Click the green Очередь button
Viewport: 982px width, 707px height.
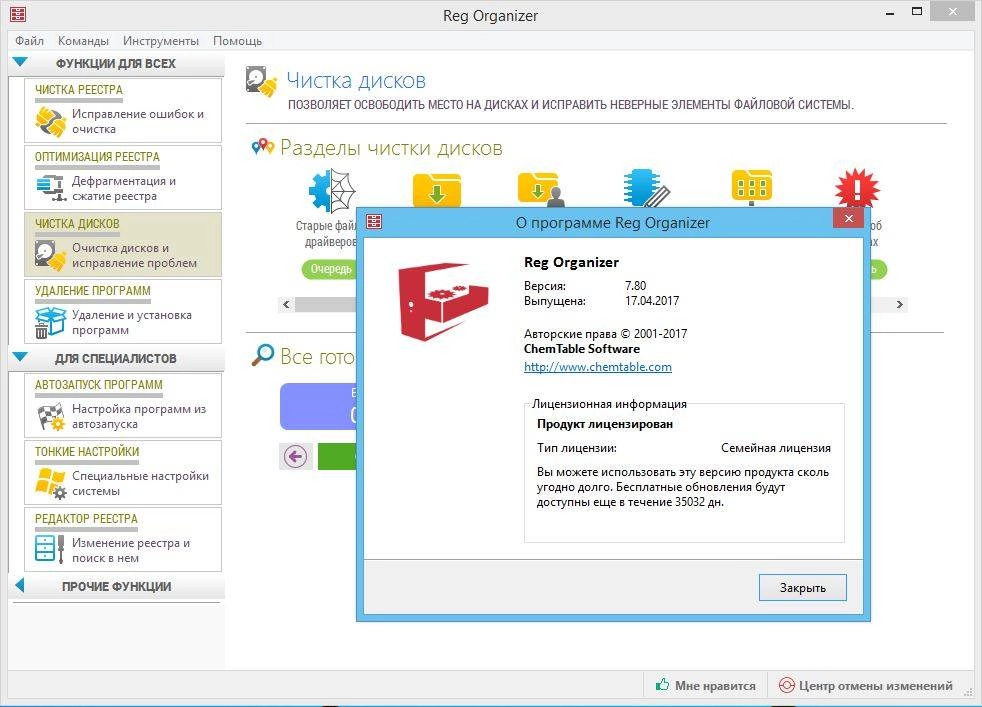329,269
